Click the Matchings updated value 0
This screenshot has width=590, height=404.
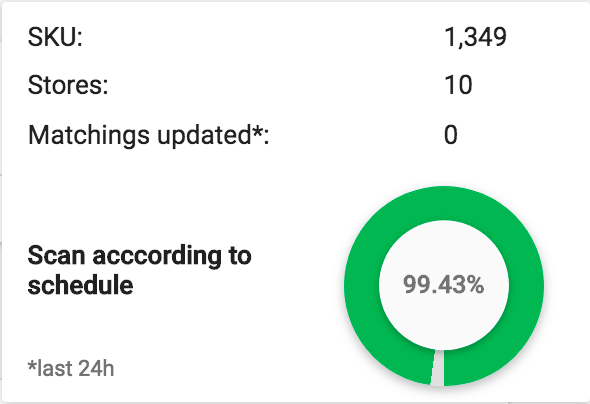click(451, 135)
